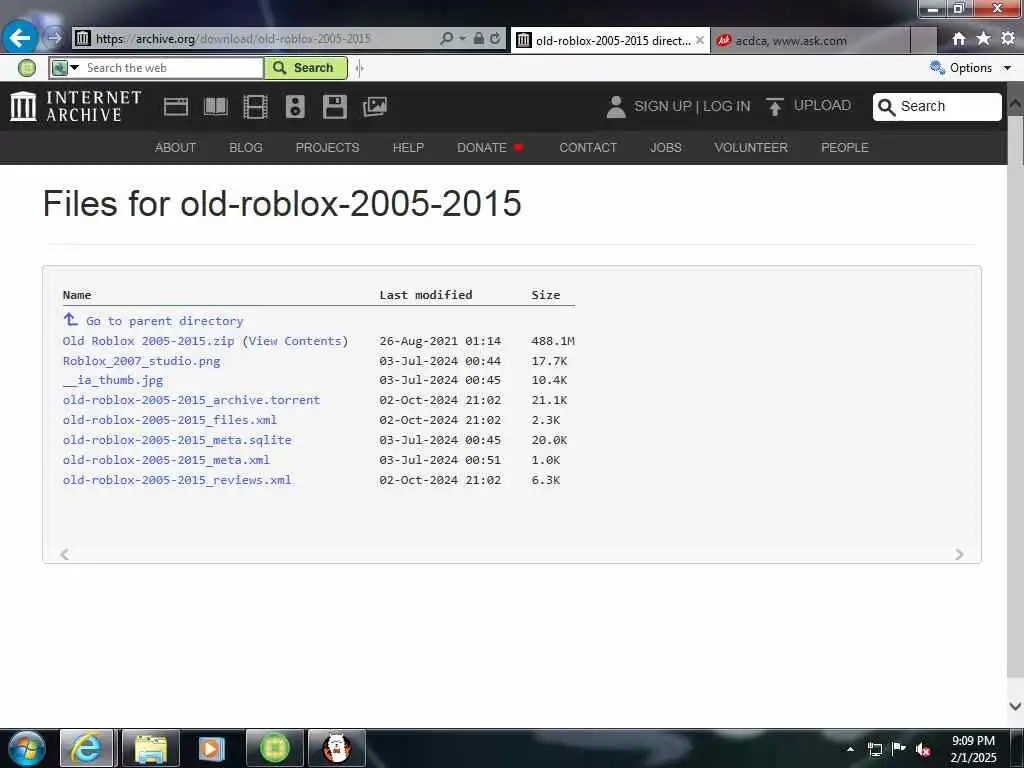Download Old Roblox 2005-2015.zip
The height and width of the screenshot is (768, 1024).
pos(148,341)
